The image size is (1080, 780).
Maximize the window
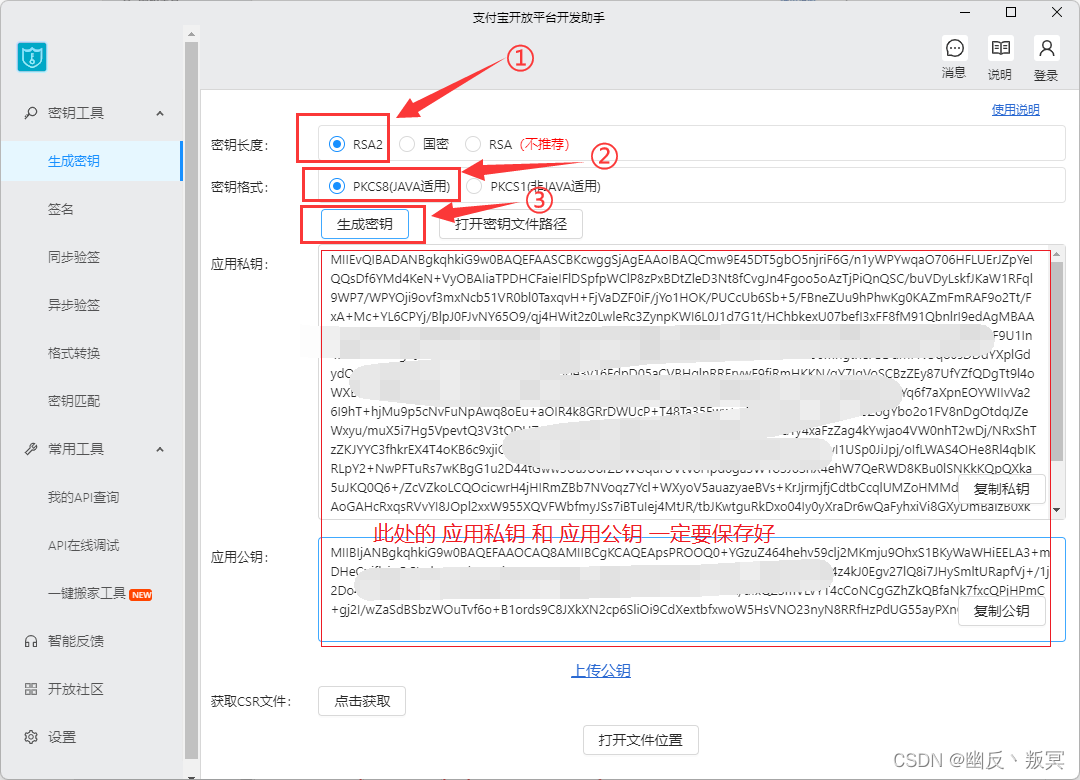tap(1010, 12)
